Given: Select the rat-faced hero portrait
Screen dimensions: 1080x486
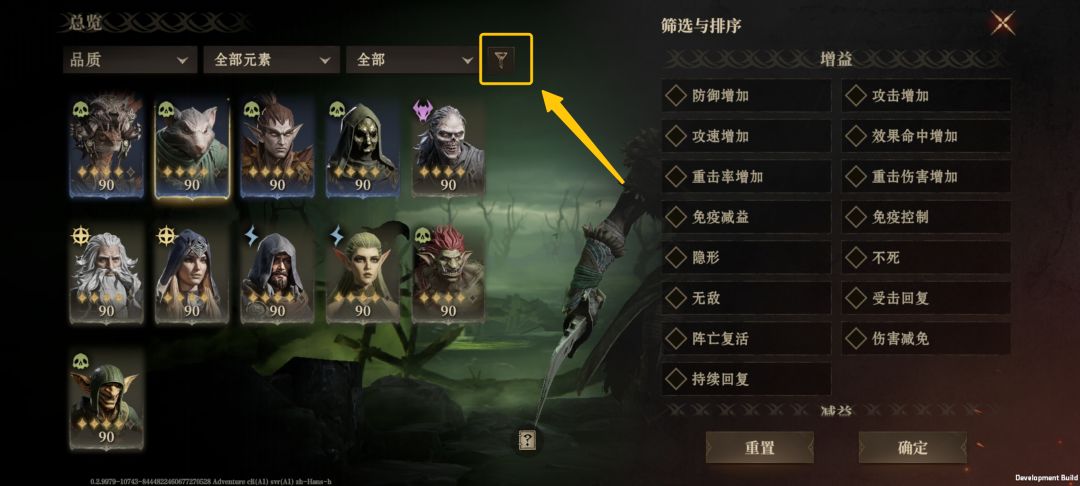Looking at the screenshot, I should point(191,147).
